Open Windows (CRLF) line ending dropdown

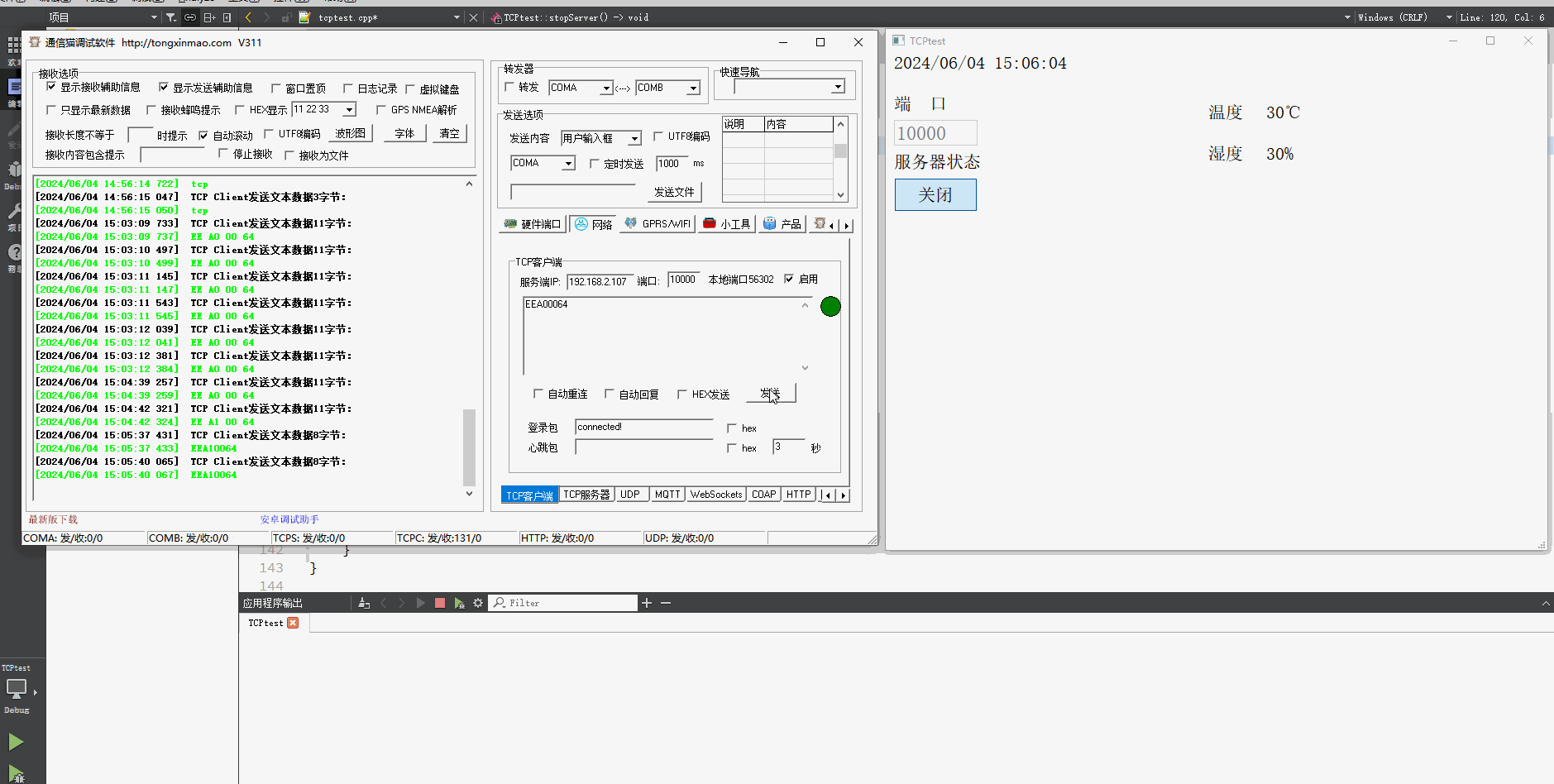pos(1449,17)
